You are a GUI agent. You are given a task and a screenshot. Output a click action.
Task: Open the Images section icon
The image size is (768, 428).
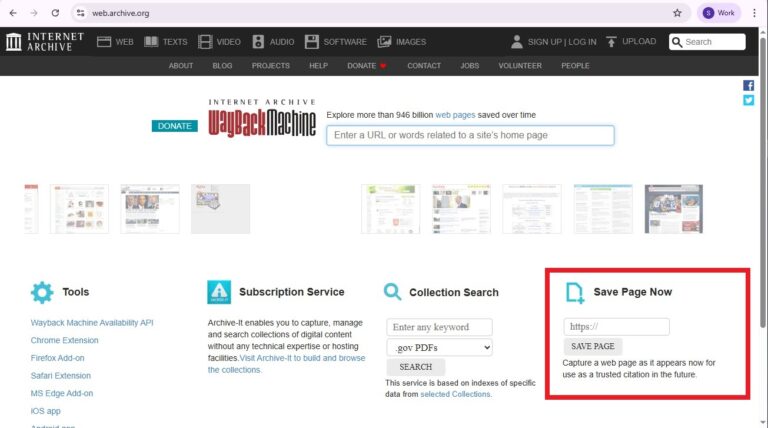pos(384,42)
